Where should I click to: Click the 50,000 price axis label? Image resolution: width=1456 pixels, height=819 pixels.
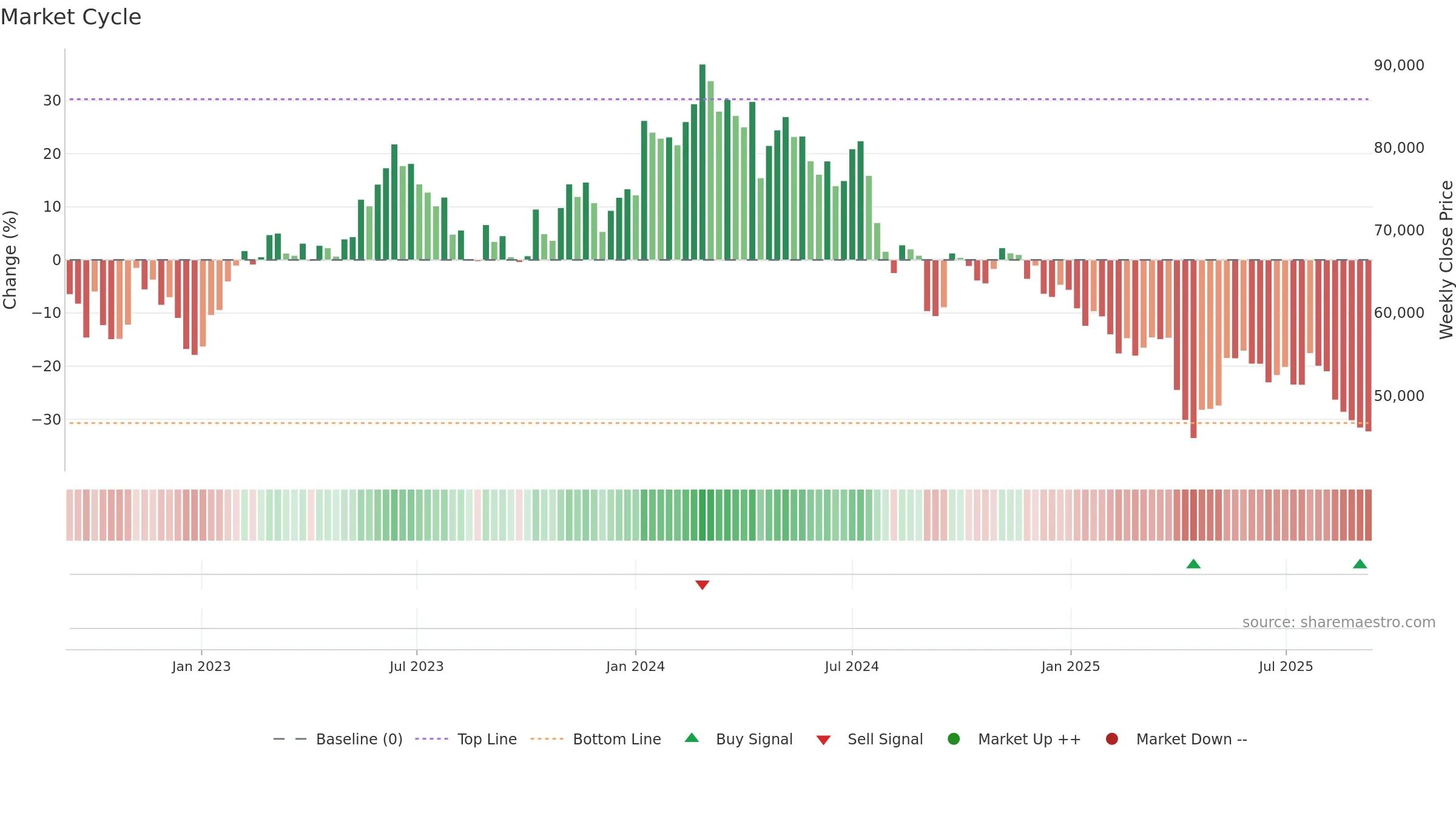click(x=1399, y=396)
